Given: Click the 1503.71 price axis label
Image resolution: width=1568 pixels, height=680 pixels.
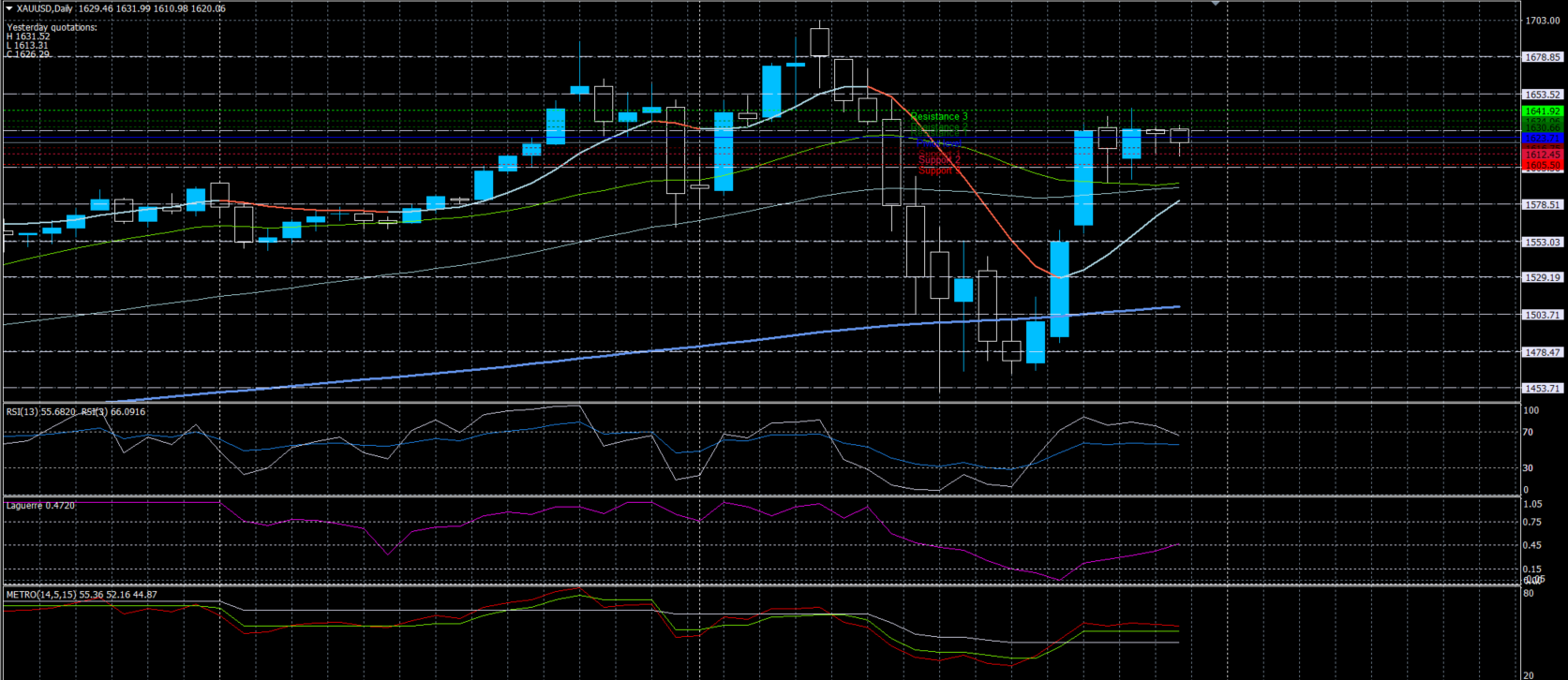Looking at the screenshot, I should 1543,315.
